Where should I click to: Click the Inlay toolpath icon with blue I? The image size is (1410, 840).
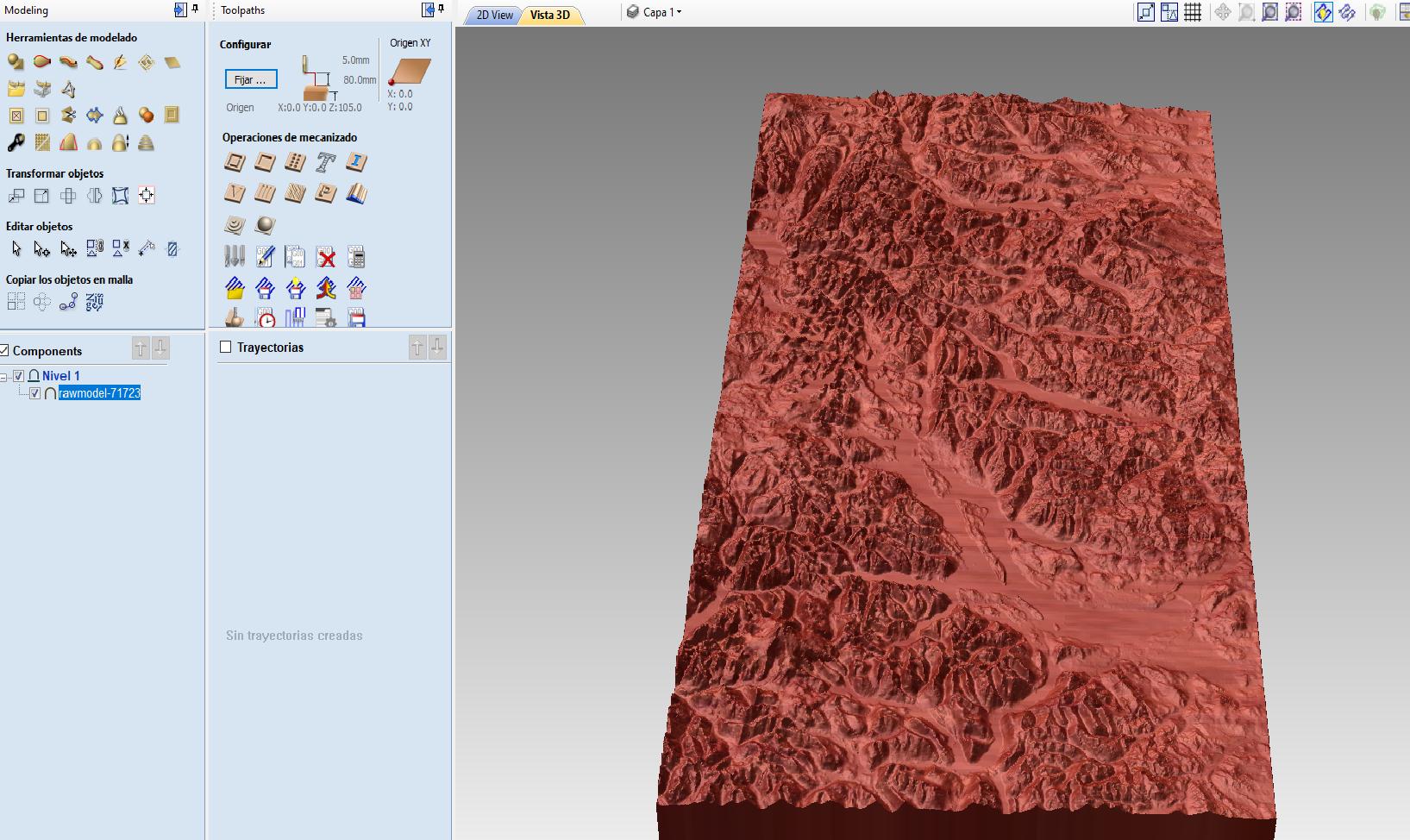[x=356, y=162]
